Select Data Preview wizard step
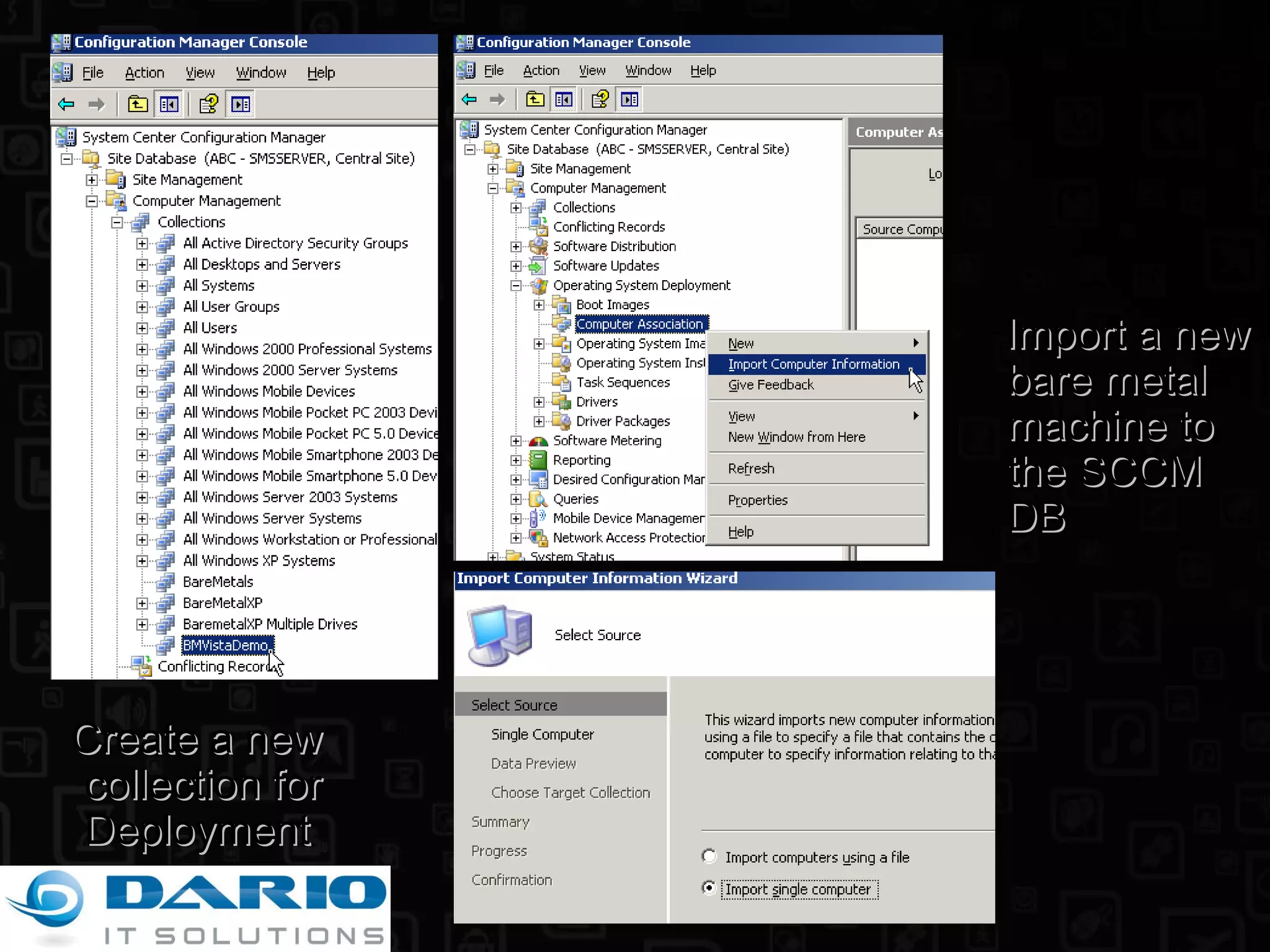Viewport: 1270px width, 952px height. [533, 764]
